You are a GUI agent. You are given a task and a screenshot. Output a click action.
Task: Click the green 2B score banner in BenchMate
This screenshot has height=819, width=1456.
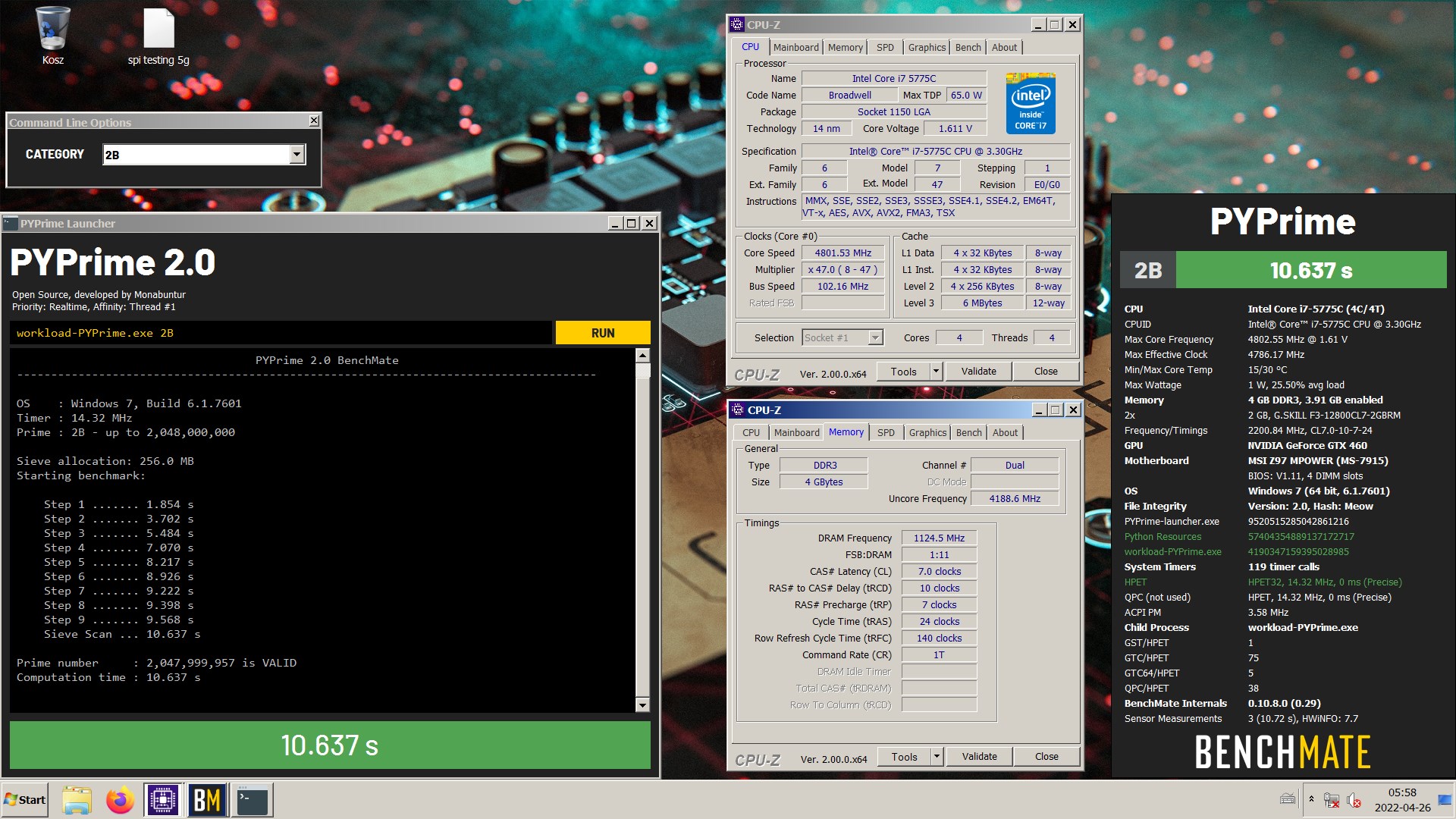coord(1283,270)
